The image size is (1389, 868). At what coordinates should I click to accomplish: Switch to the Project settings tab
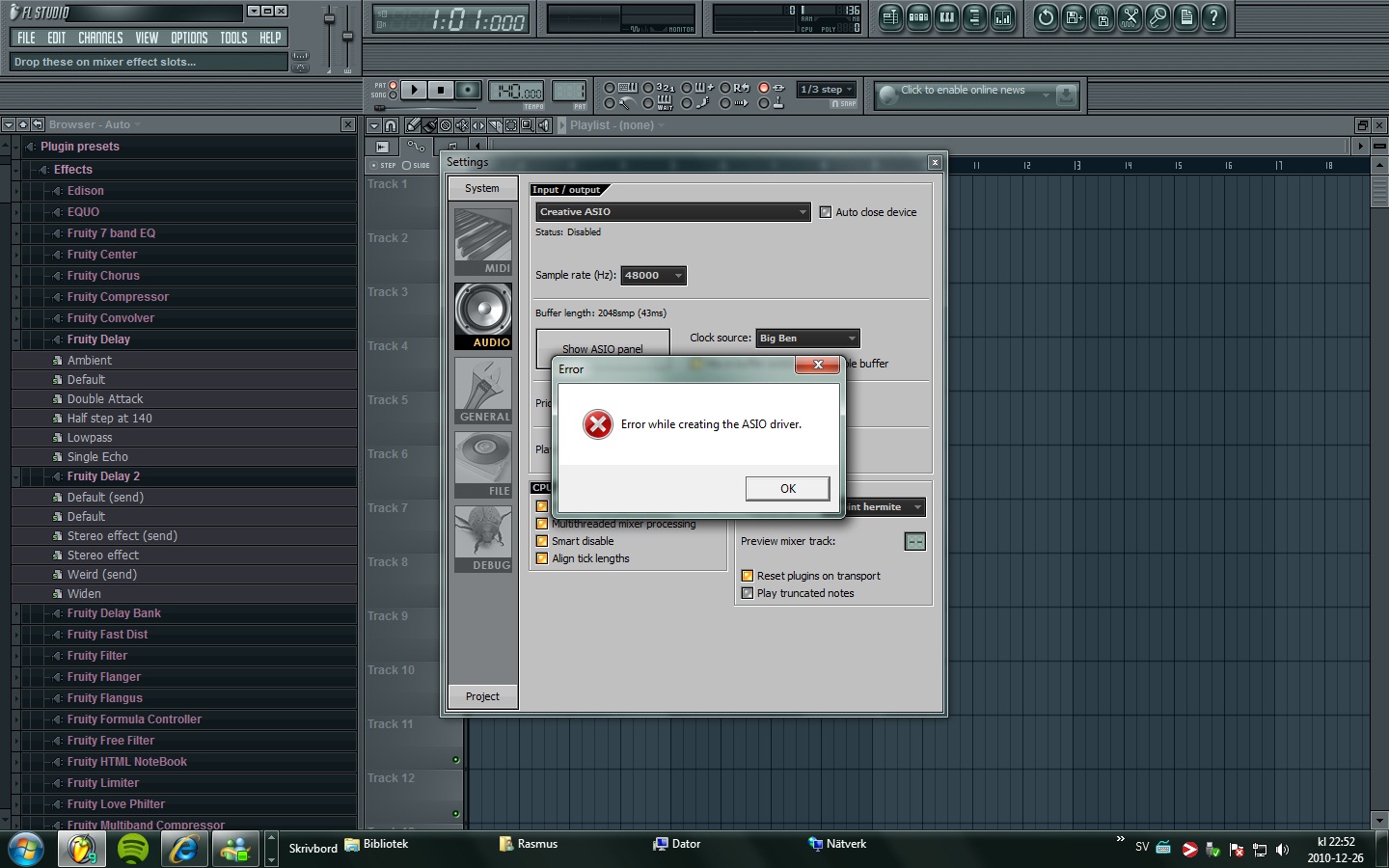(x=483, y=696)
